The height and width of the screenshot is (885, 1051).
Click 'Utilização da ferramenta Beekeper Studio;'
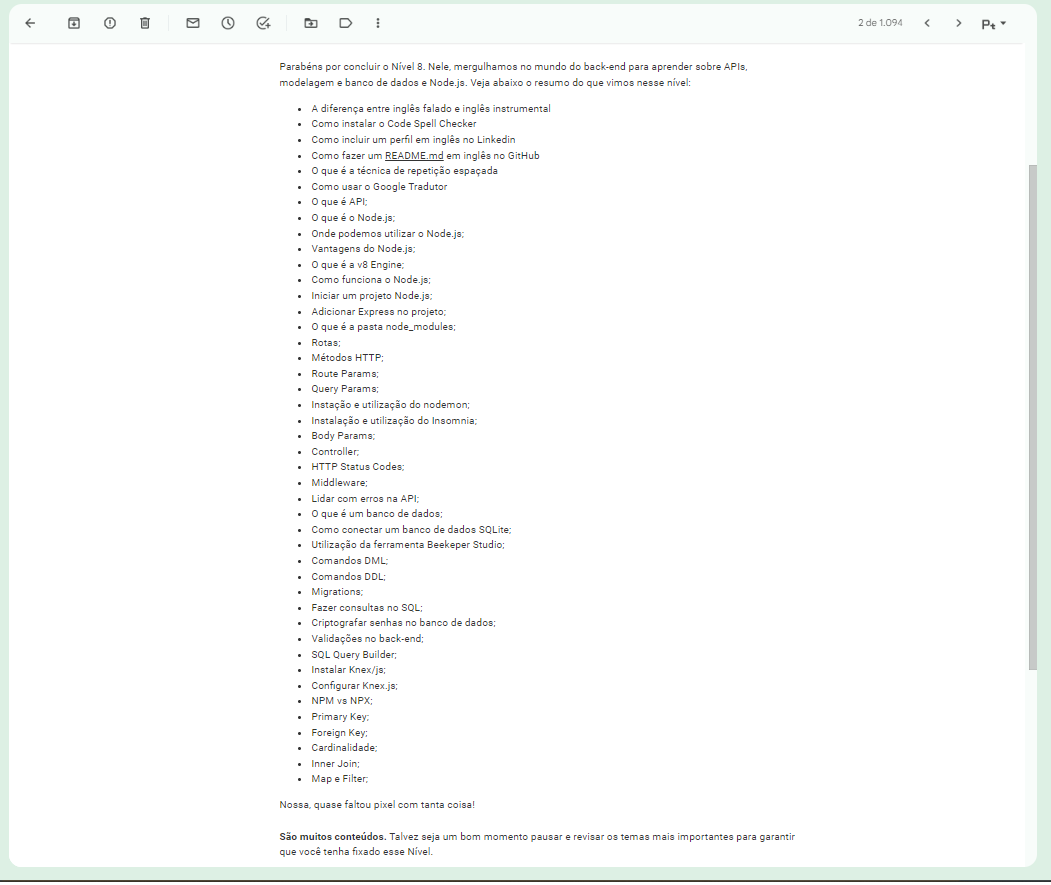tap(408, 545)
